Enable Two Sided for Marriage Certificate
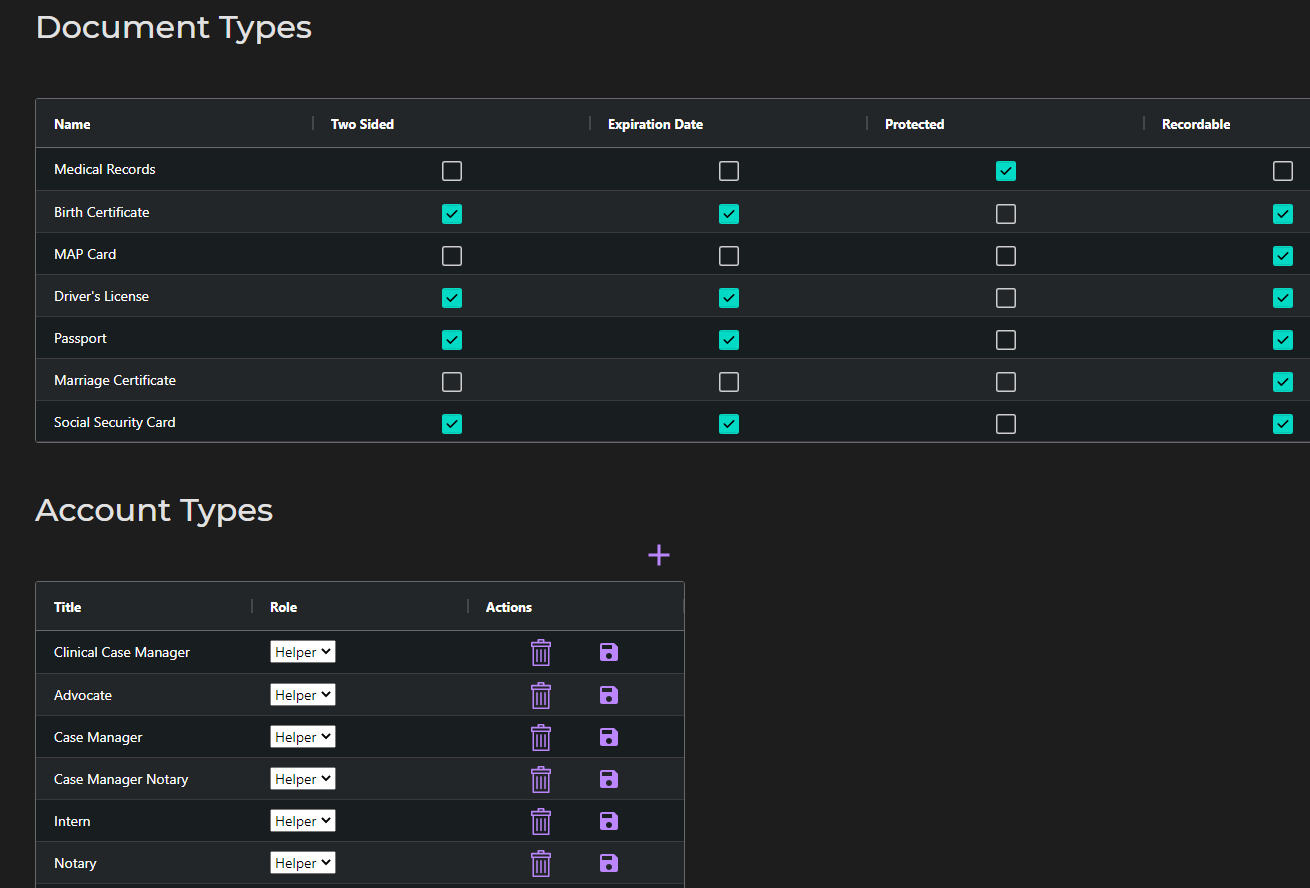Screen dimensions: 1310x888 (x=452, y=381)
